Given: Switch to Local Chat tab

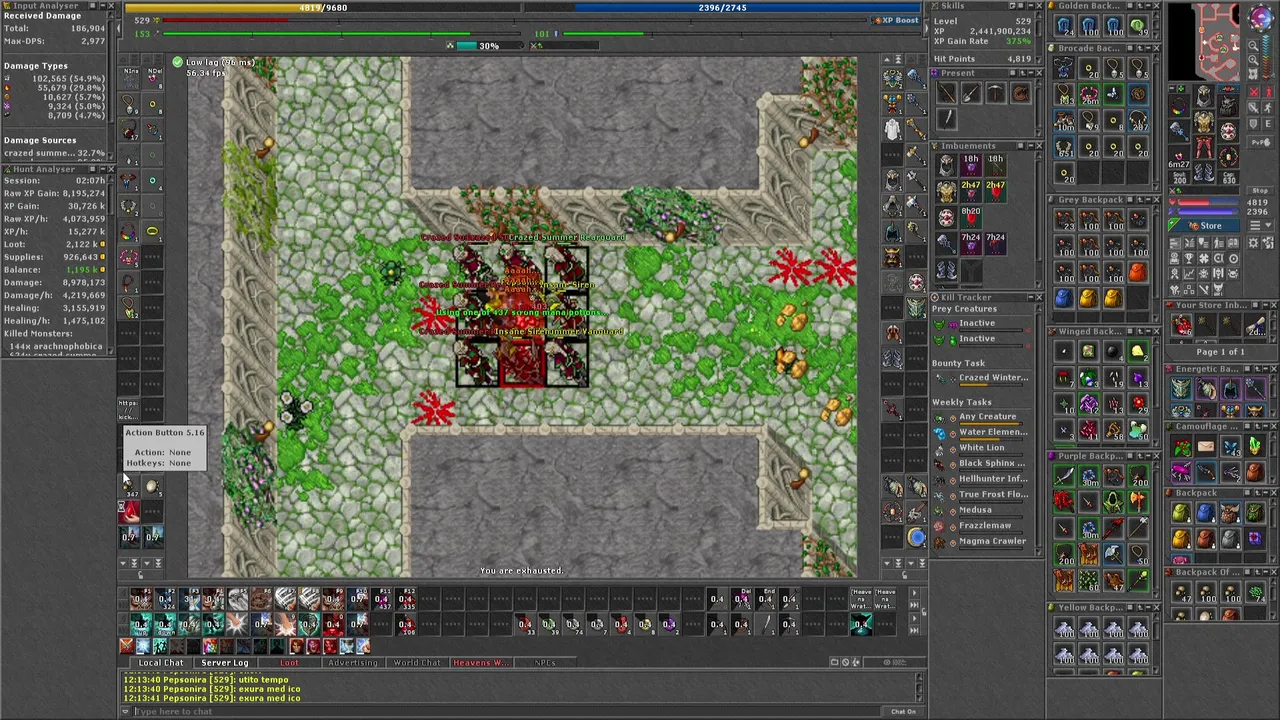Looking at the screenshot, I should click(161, 663).
